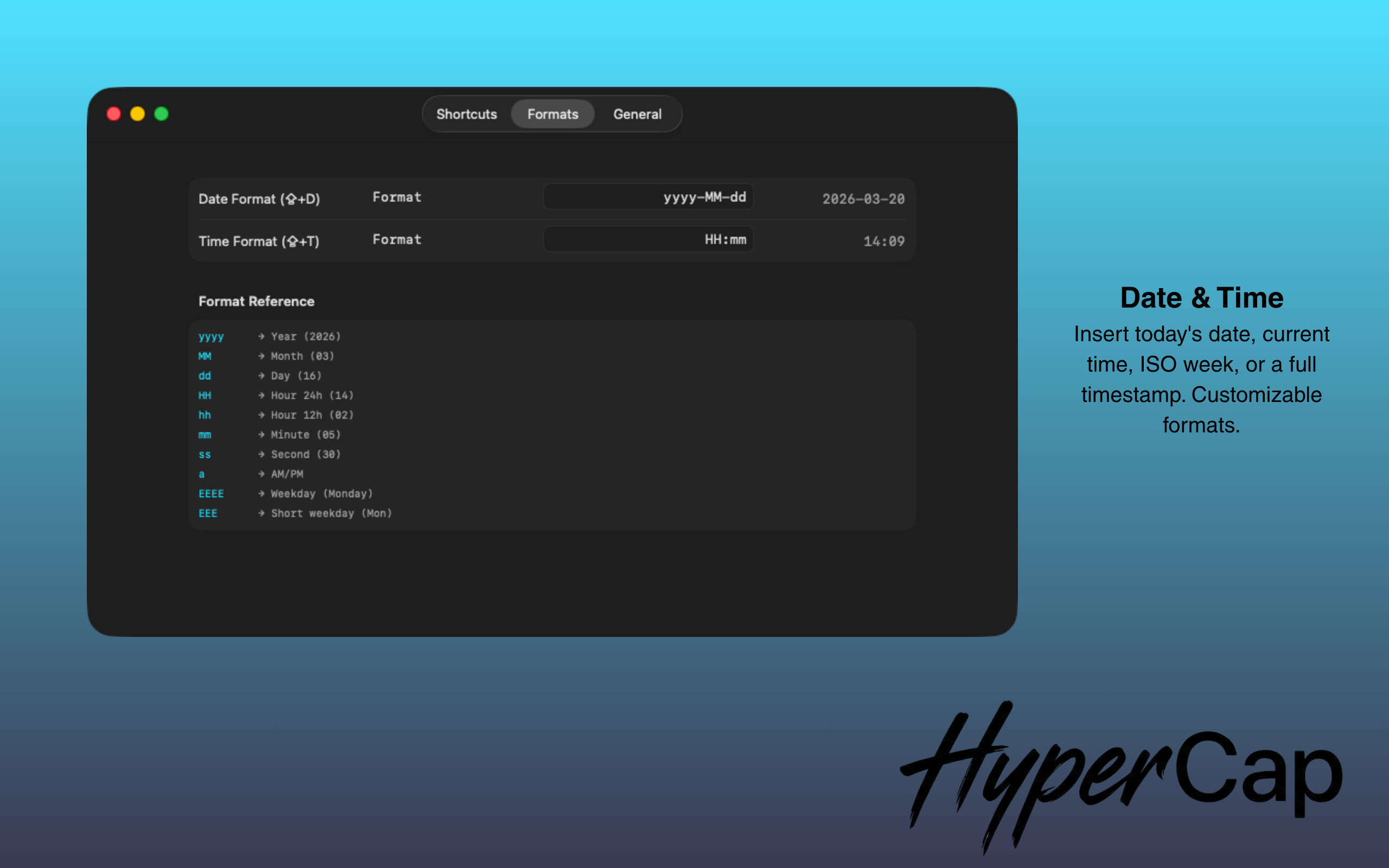The image size is (1389, 868).
Task: Click the 2026-03-20 date preview
Action: click(863, 199)
